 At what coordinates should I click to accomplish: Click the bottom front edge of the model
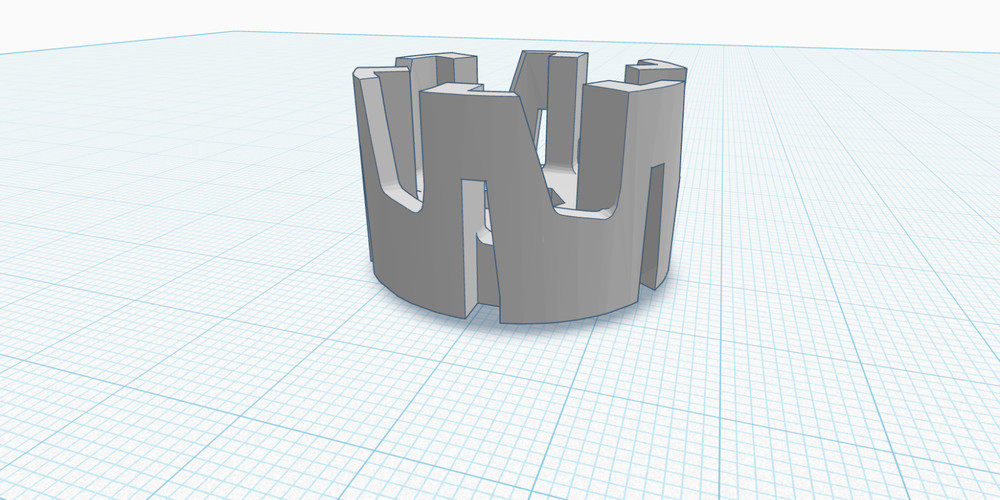point(560,318)
